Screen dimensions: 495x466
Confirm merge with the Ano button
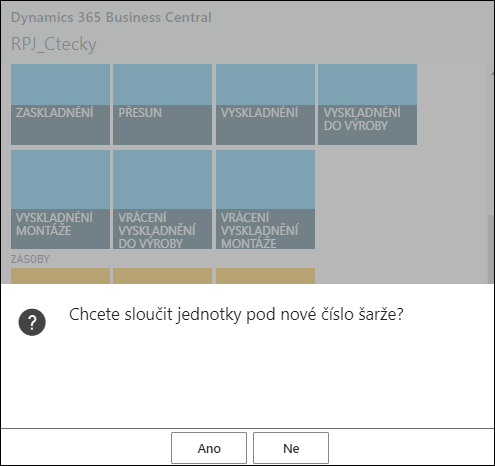pyautogui.click(x=209, y=448)
